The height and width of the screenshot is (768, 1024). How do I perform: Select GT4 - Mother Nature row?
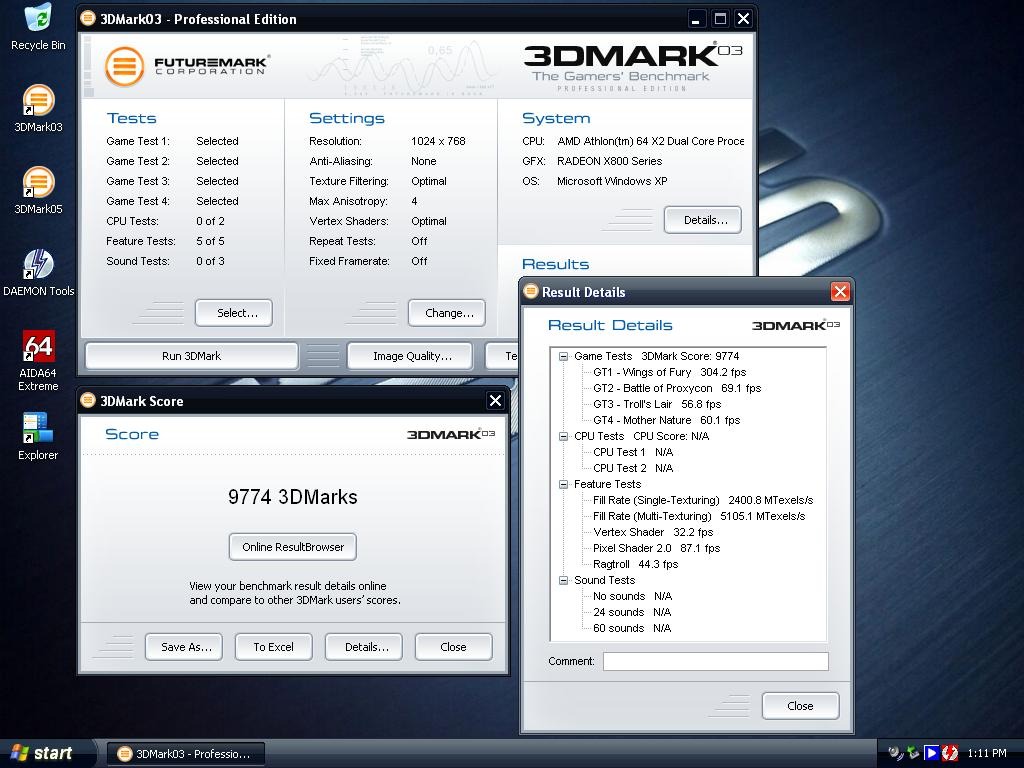pos(666,420)
